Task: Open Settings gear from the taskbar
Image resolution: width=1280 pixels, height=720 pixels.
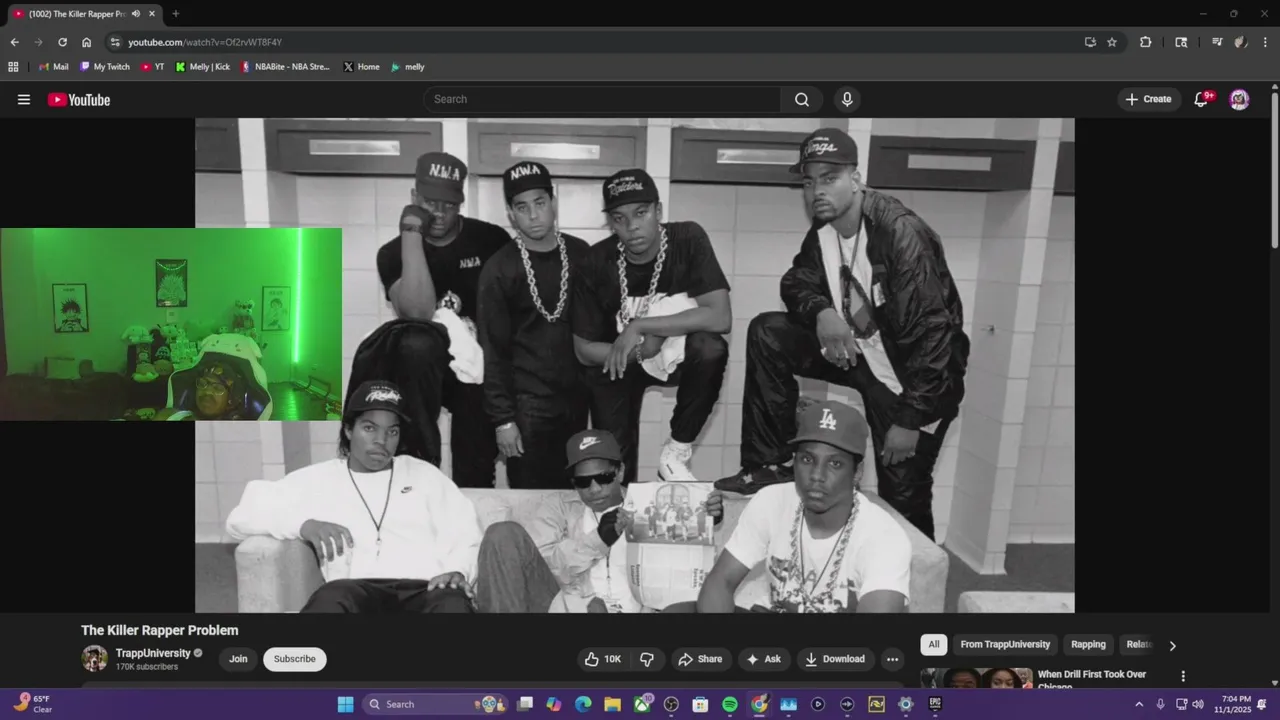Action: click(906, 704)
